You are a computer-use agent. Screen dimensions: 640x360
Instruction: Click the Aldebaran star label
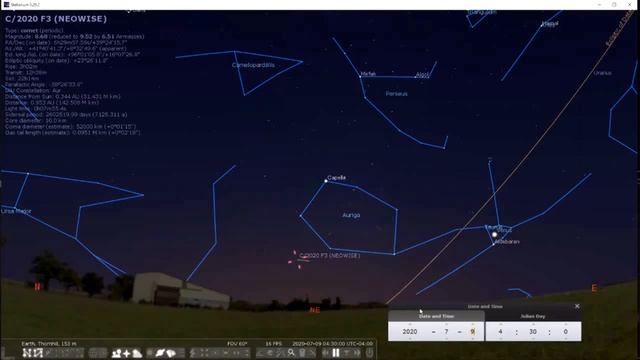507,242
